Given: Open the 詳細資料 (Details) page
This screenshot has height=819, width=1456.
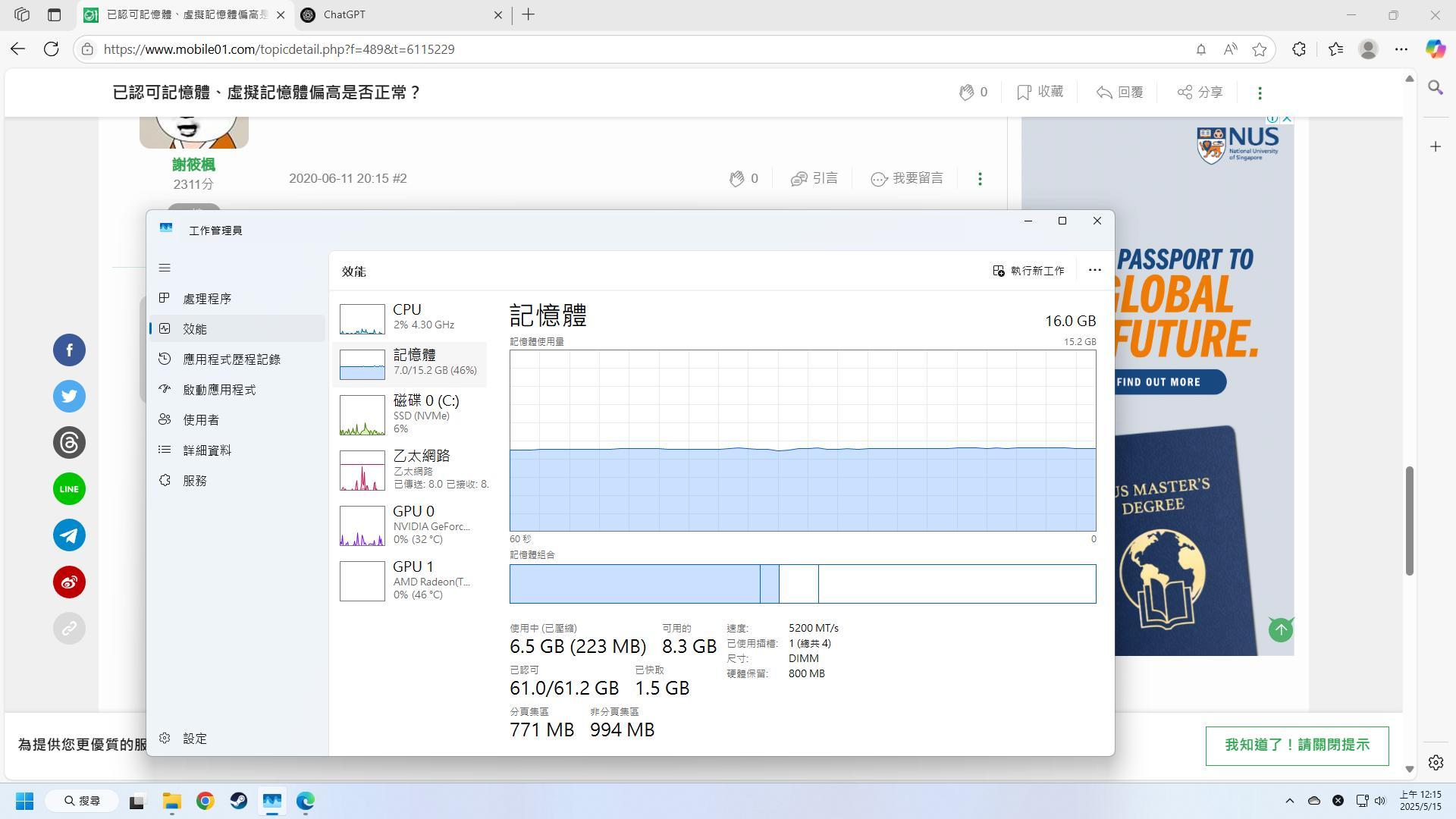Looking at the screenshot, I should pos(206,450).
